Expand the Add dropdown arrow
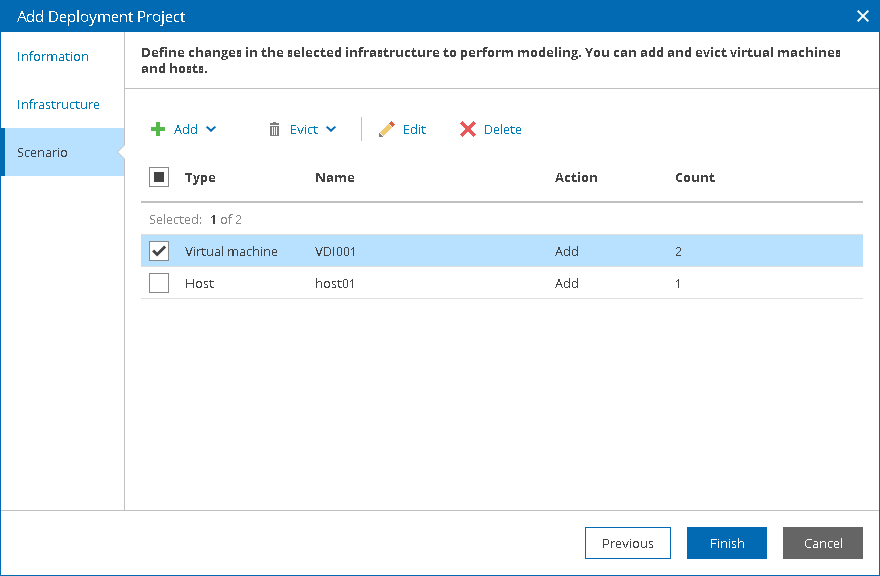The height and width of the screenshot is (576, 880). point(210,129)
